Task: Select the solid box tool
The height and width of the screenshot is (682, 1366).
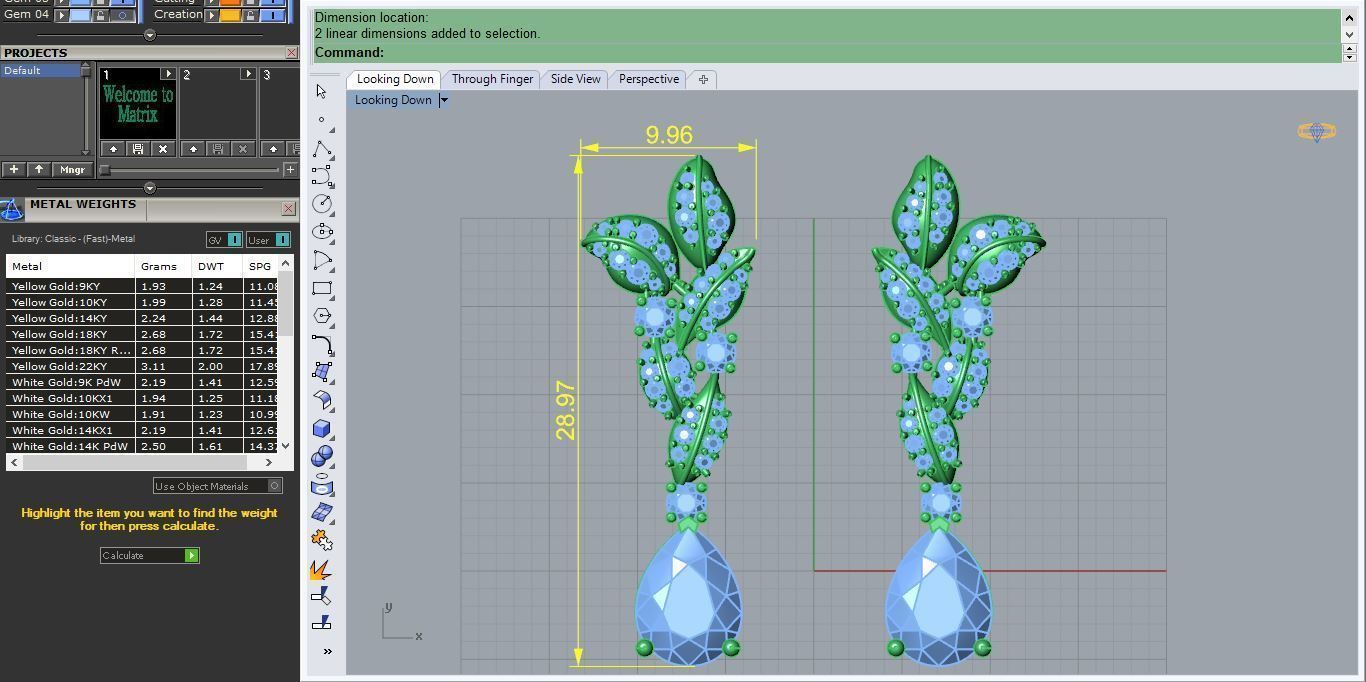Action: point(322,428)
